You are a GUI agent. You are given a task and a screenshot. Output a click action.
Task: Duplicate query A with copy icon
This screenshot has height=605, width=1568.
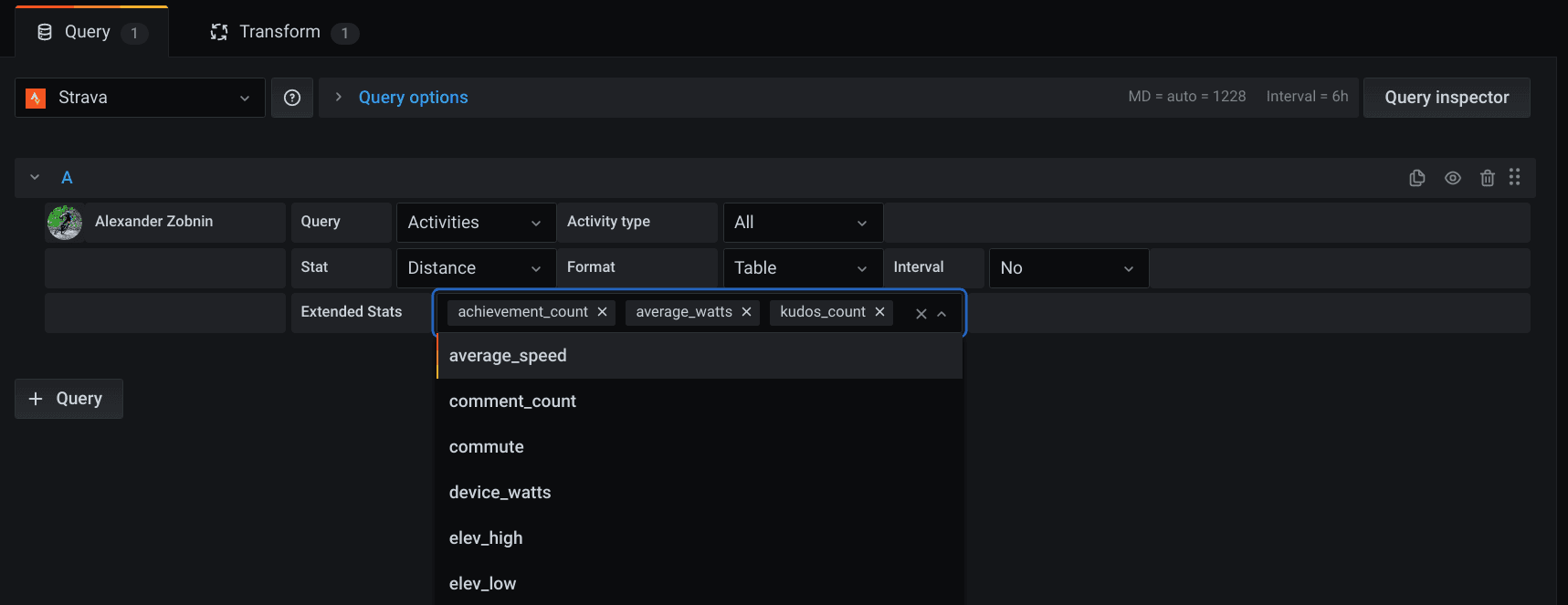coord(1417,178)
